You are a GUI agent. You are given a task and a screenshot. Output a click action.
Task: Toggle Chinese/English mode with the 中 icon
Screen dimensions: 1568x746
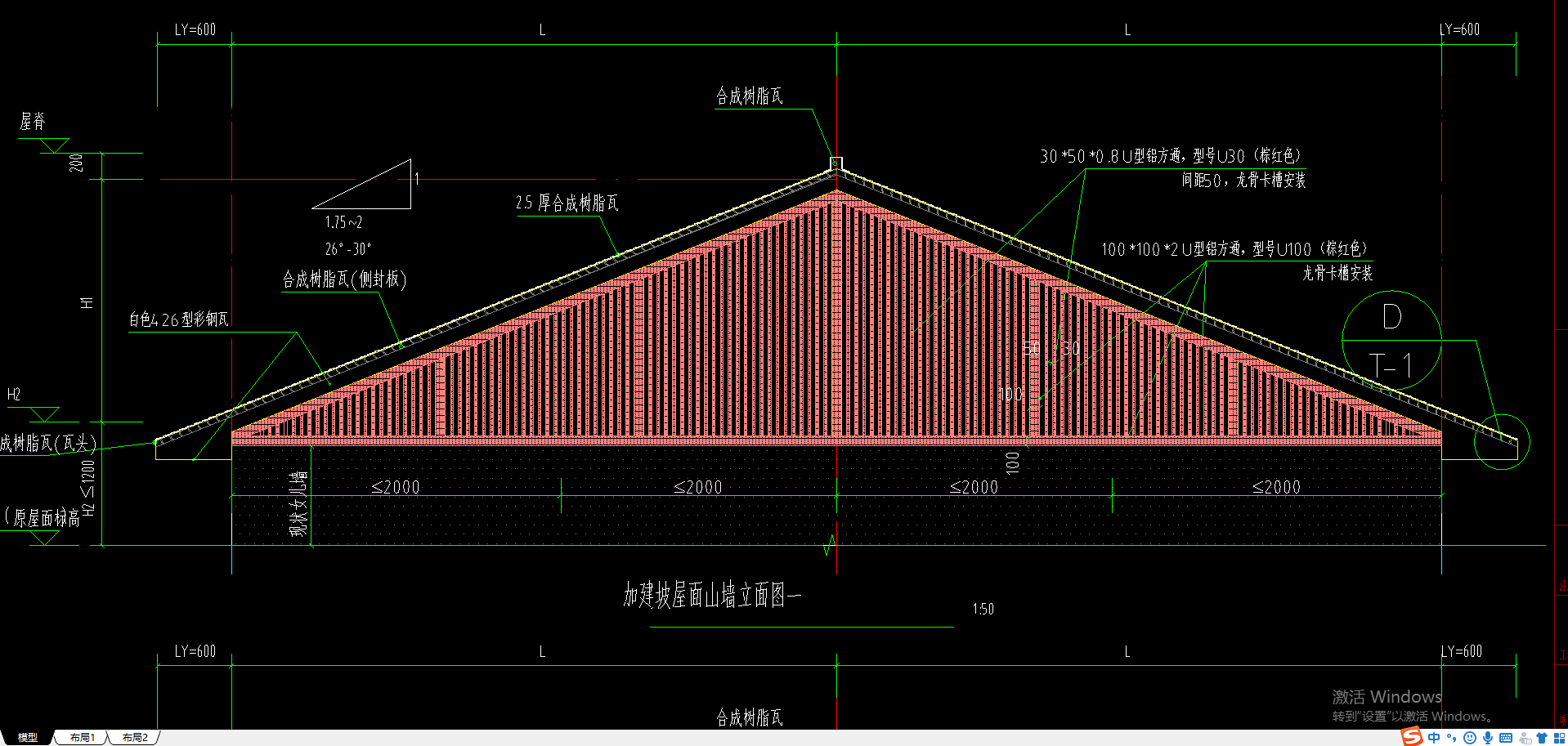click(x=1434, y=738)
